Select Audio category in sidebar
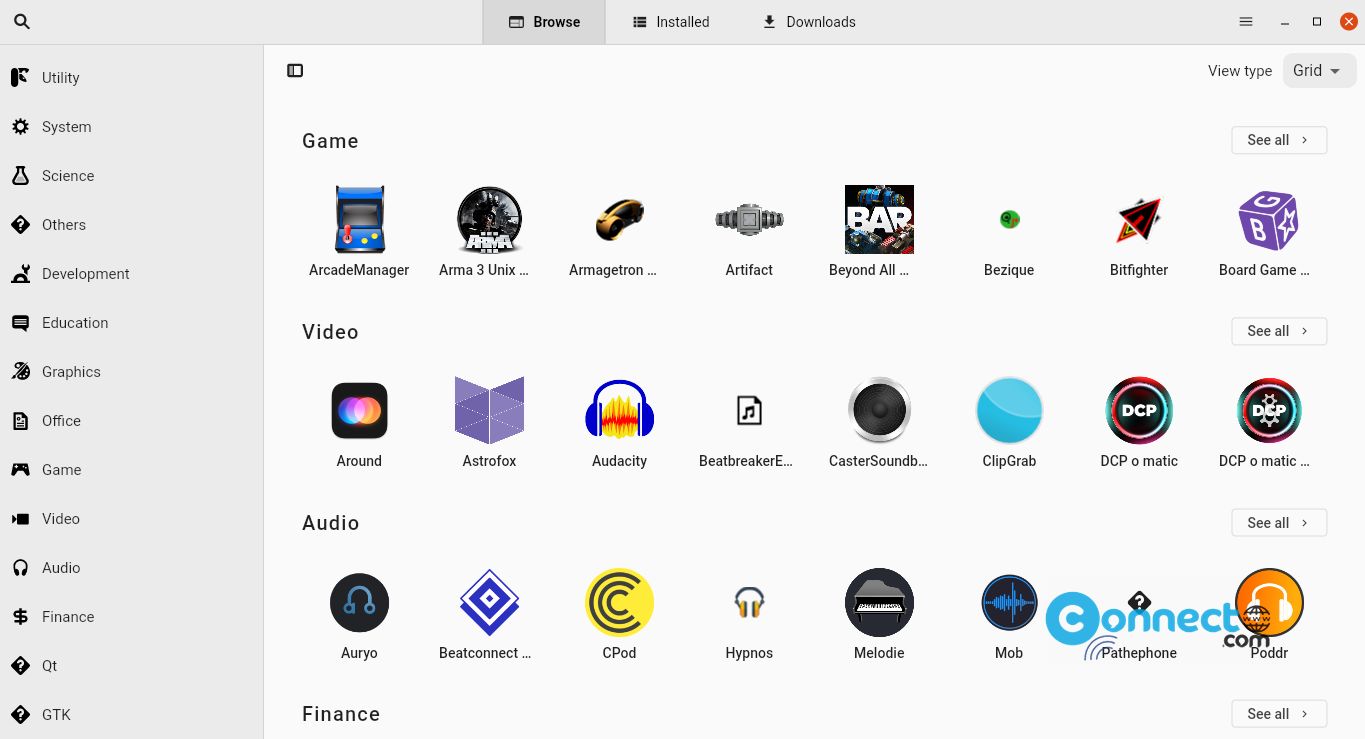 (131, 568)
